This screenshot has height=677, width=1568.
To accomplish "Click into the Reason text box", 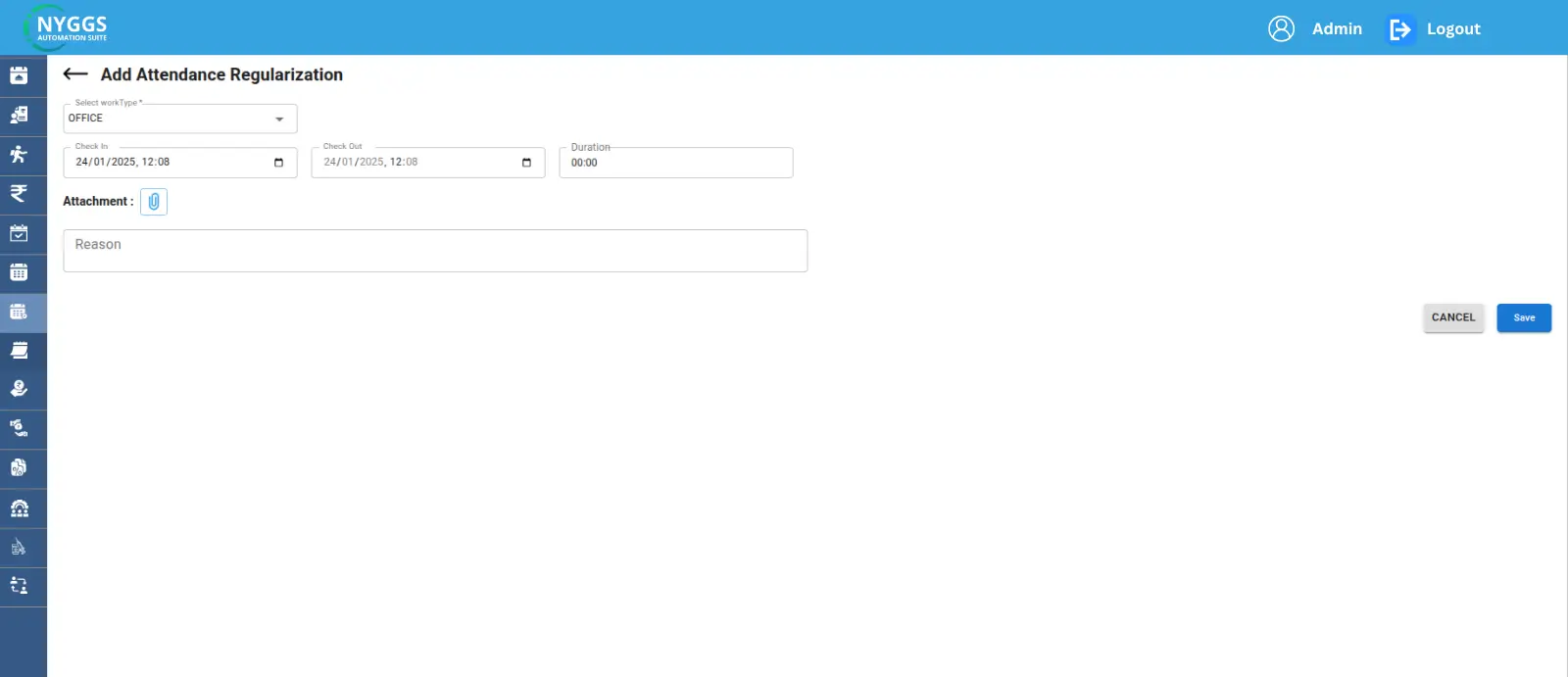I will click(435, 251).
